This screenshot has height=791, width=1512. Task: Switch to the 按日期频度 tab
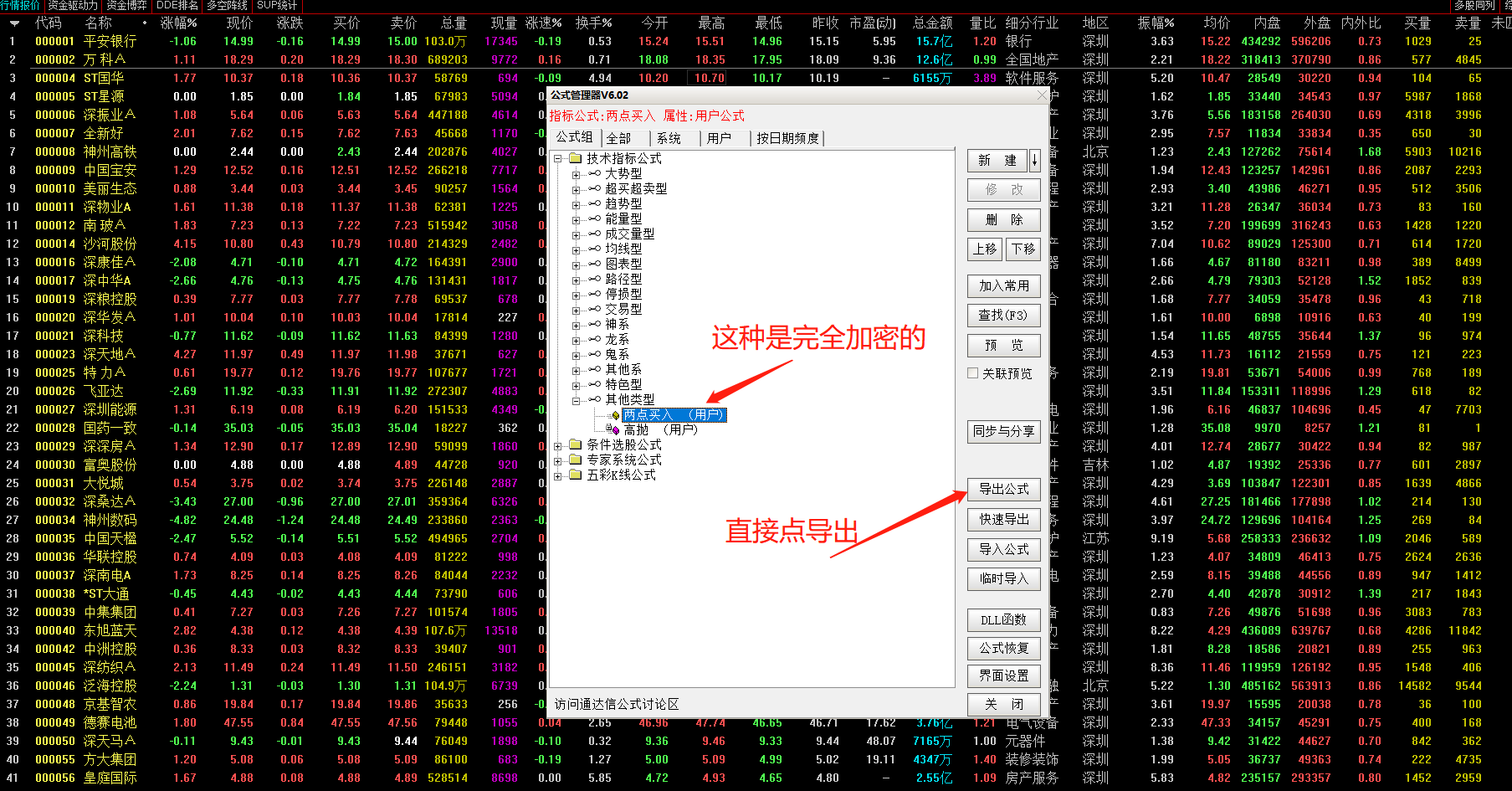click(787, 138)
